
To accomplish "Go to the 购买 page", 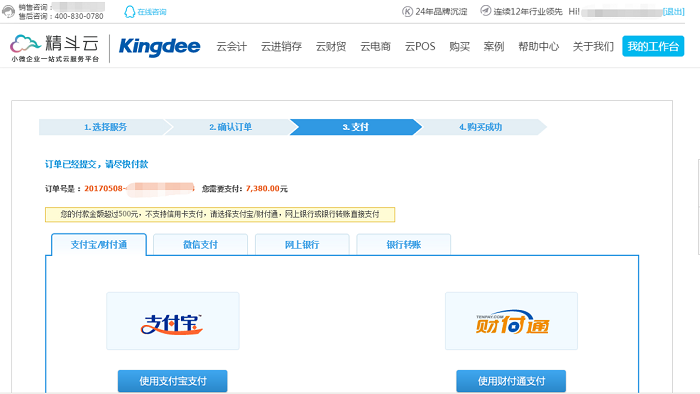I will pos(459,46).
